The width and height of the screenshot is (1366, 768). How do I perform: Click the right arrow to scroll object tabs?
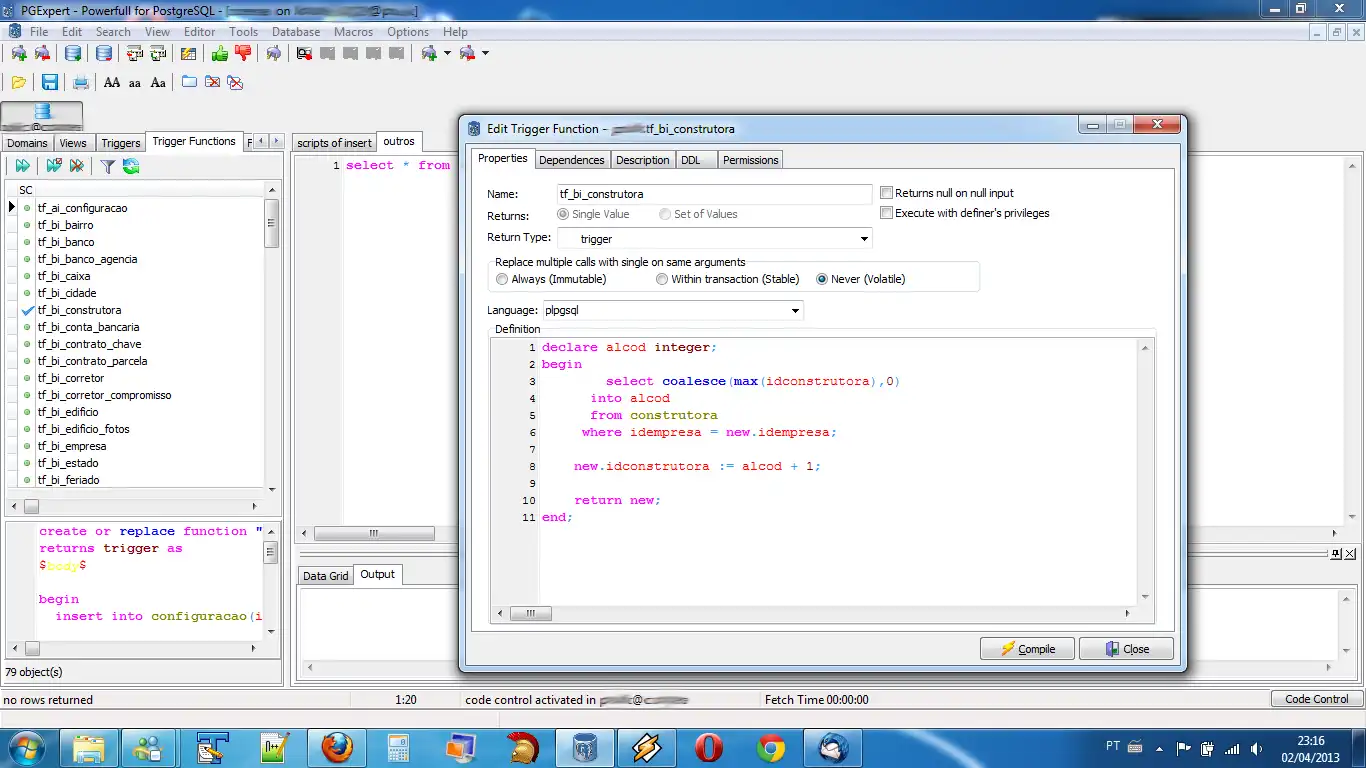pos(277,142)
